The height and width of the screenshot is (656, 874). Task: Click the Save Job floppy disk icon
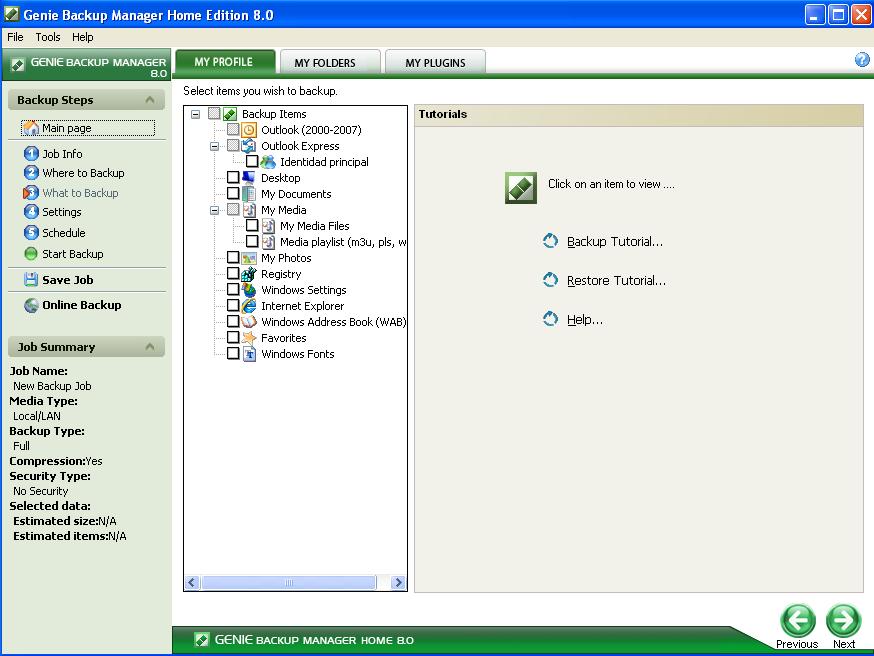tap(31, 279)
